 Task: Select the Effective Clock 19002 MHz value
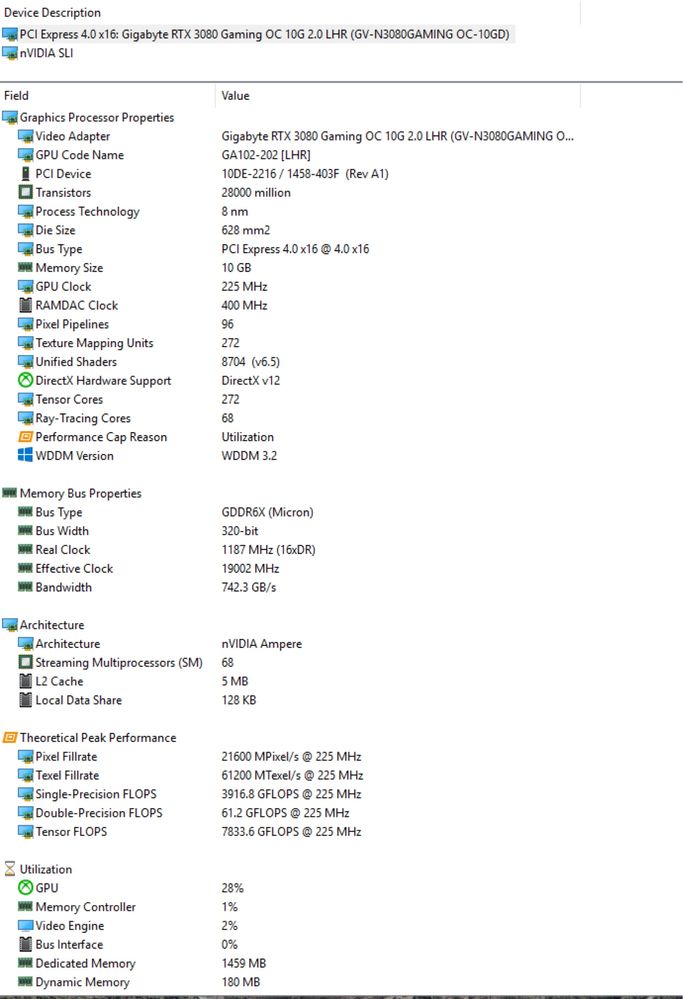250,568
